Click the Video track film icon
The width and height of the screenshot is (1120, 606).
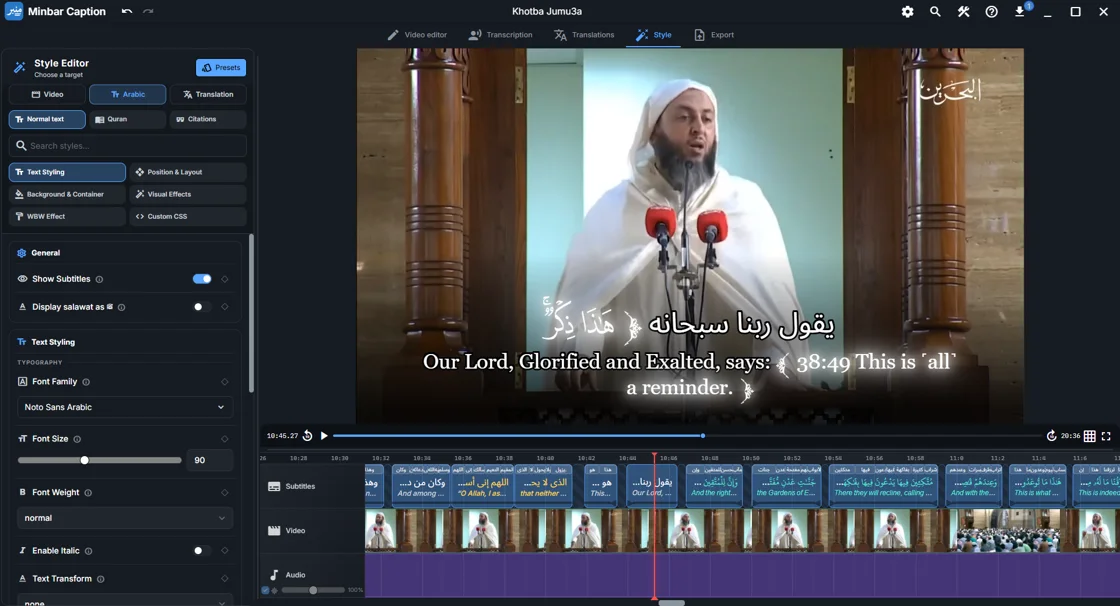tap(274, 530)
